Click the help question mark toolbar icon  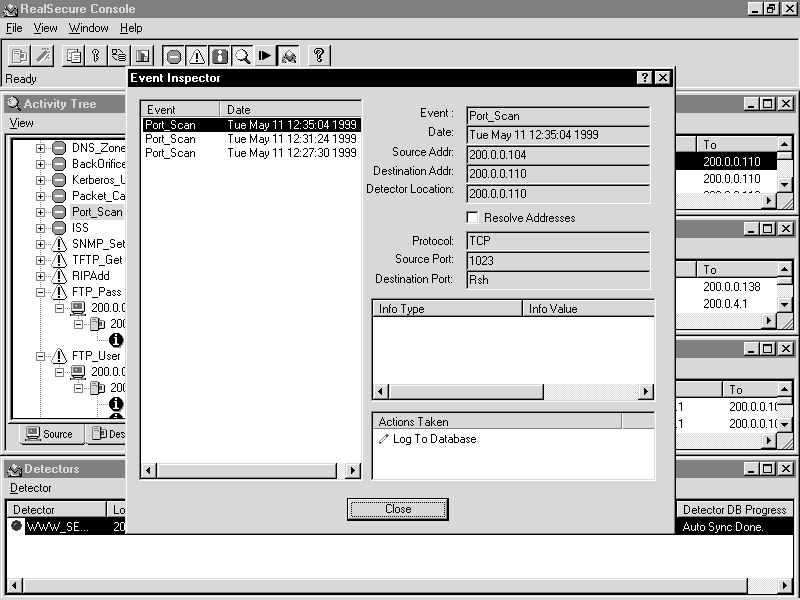click(318, 56)
